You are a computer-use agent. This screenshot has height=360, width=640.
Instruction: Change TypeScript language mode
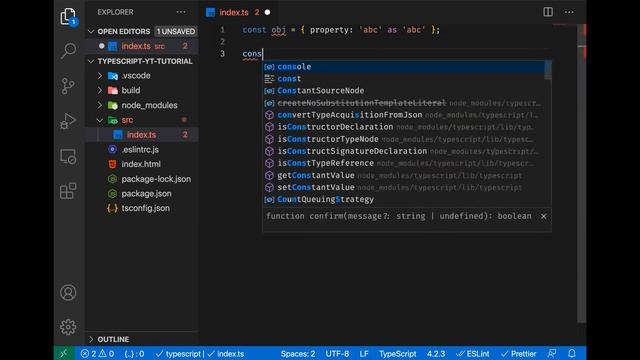coord(398,354)
